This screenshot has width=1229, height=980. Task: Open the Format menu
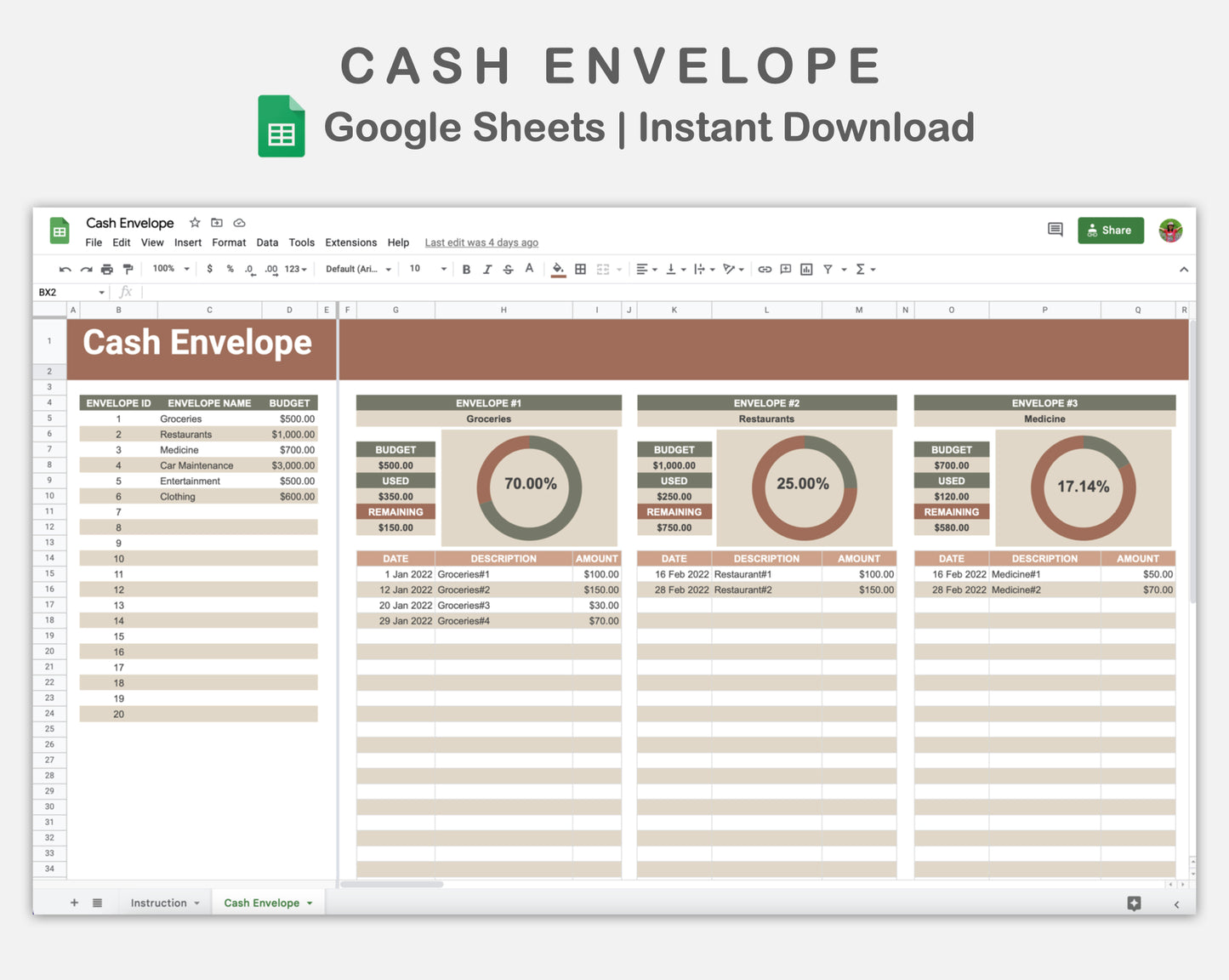(x=228, y=242)
